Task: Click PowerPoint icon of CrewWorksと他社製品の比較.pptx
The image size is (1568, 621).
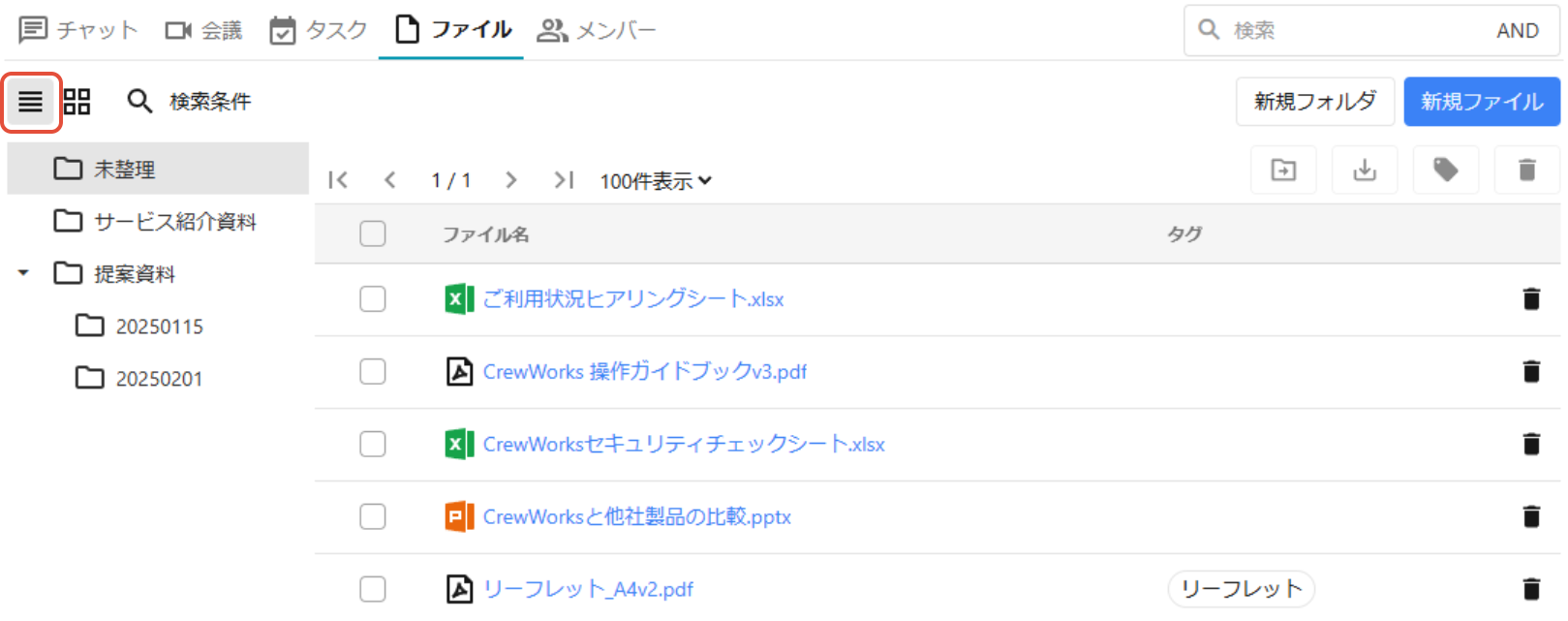Action: [x=459, y=517]
